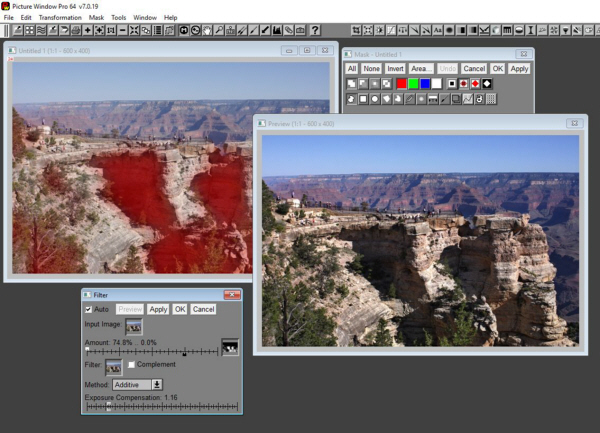Enable the Complement checkbox
This screenshot has width=600, height=433.
pos(132,365)
